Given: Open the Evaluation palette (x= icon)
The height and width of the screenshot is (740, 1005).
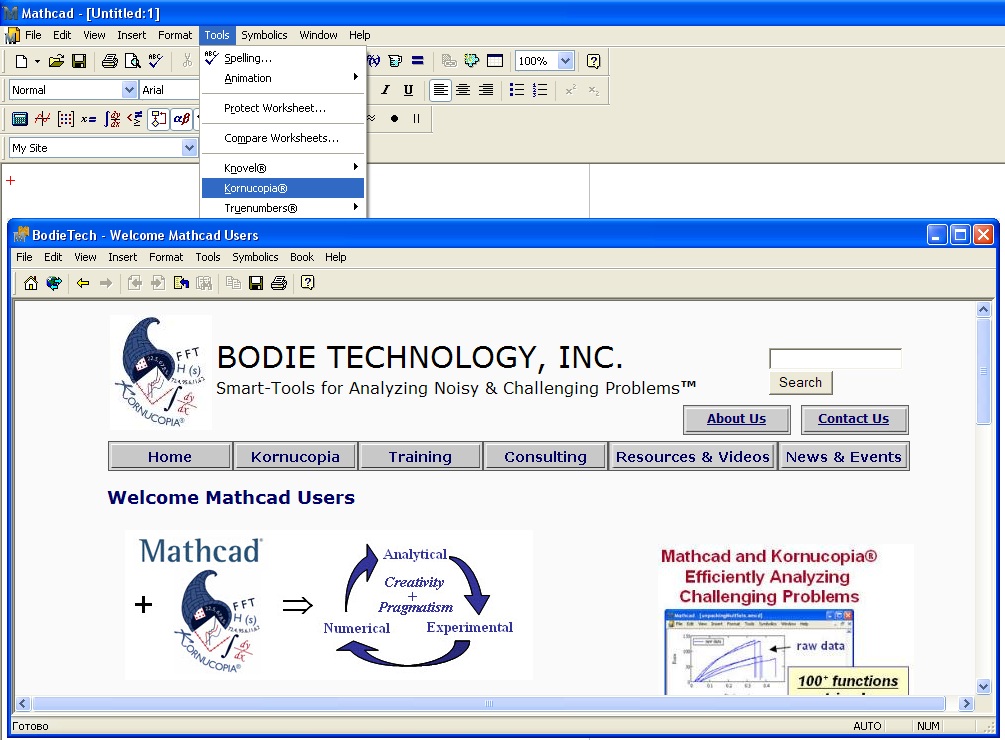Looking at the screenshot, I should 88,119.
